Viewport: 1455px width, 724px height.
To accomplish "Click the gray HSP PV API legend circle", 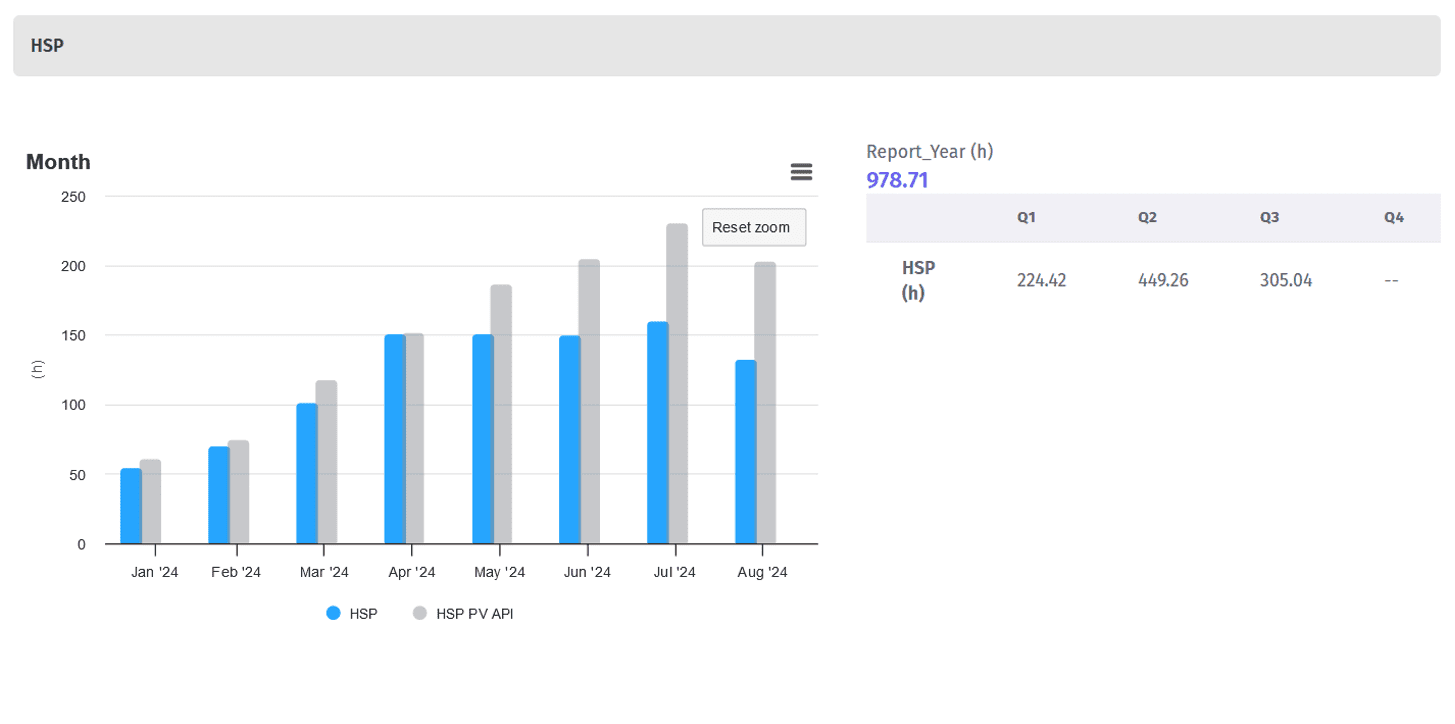I will tap(420, 614).
